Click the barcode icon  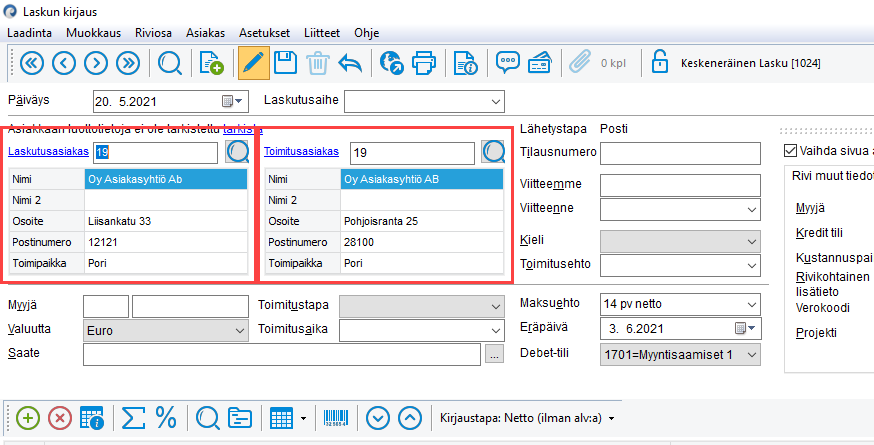(x=336, y=418)
